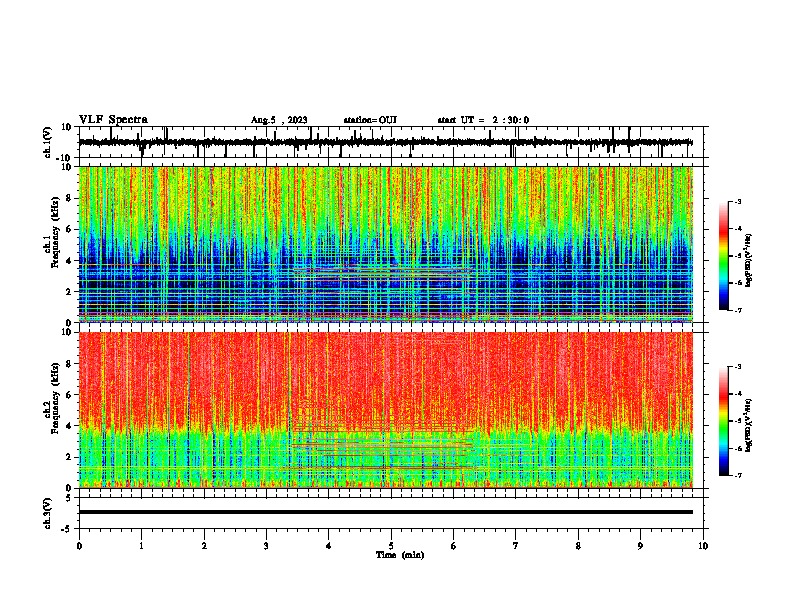Viewport: 792px width, 612px height.
Task: Click the 'Time (min)' axis label
Action: tap(400, 555)
